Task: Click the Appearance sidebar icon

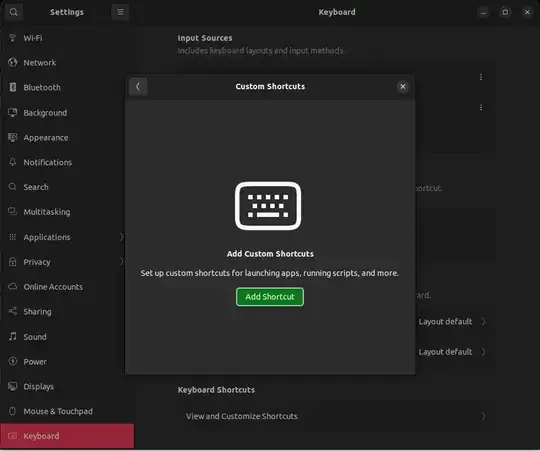Action: (x=12, y=137)
